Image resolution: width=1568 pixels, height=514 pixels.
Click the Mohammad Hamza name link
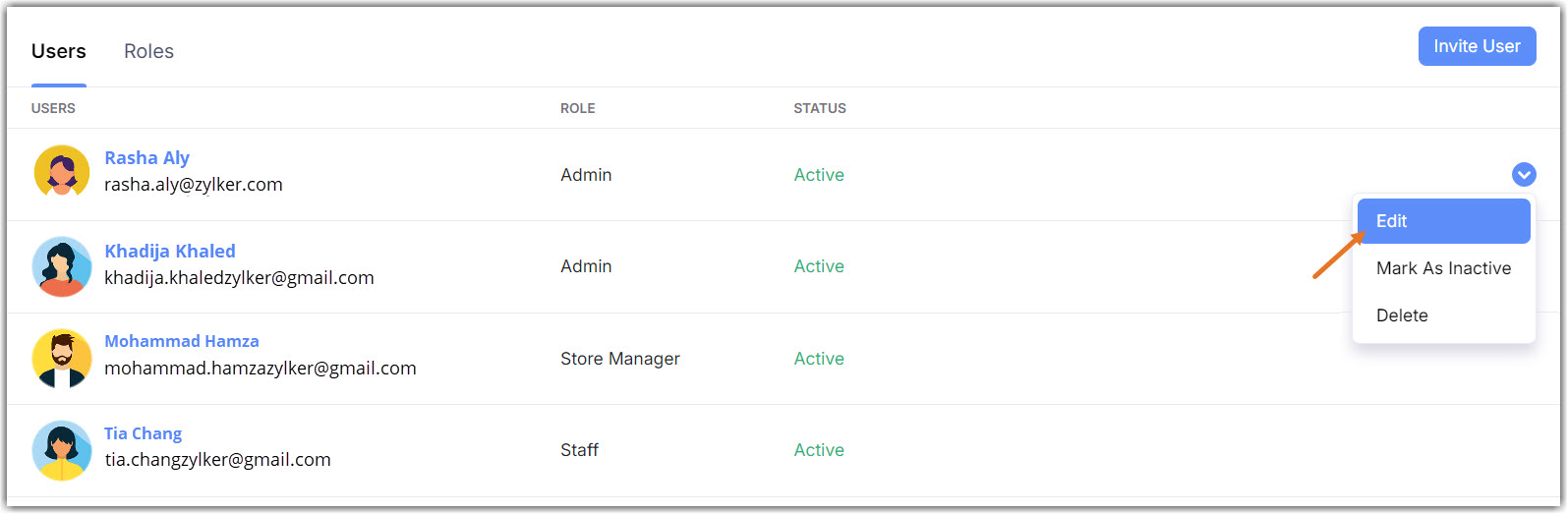[x=182, y=341]
